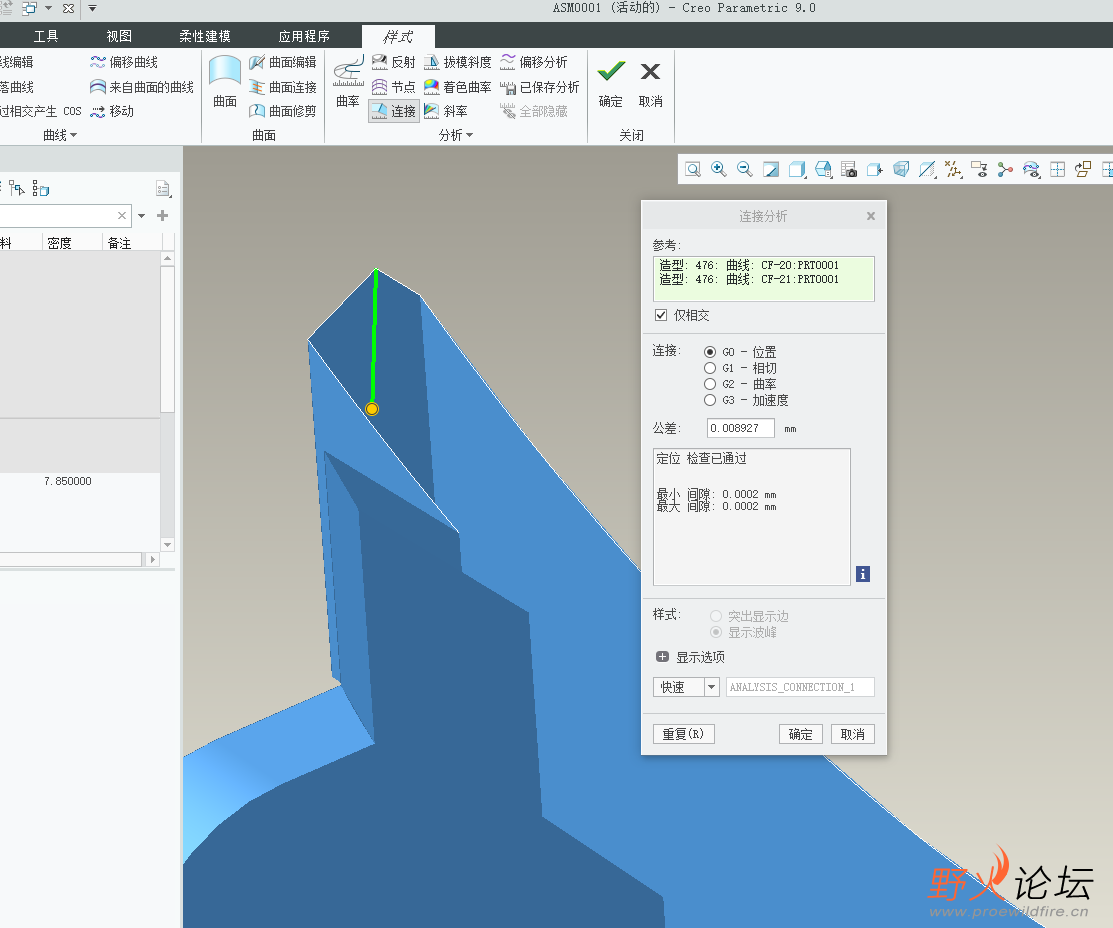Select the 移动 (Move) curve tool
Viewport: 1113px width, 928px height.
click(x=112, y=111)
